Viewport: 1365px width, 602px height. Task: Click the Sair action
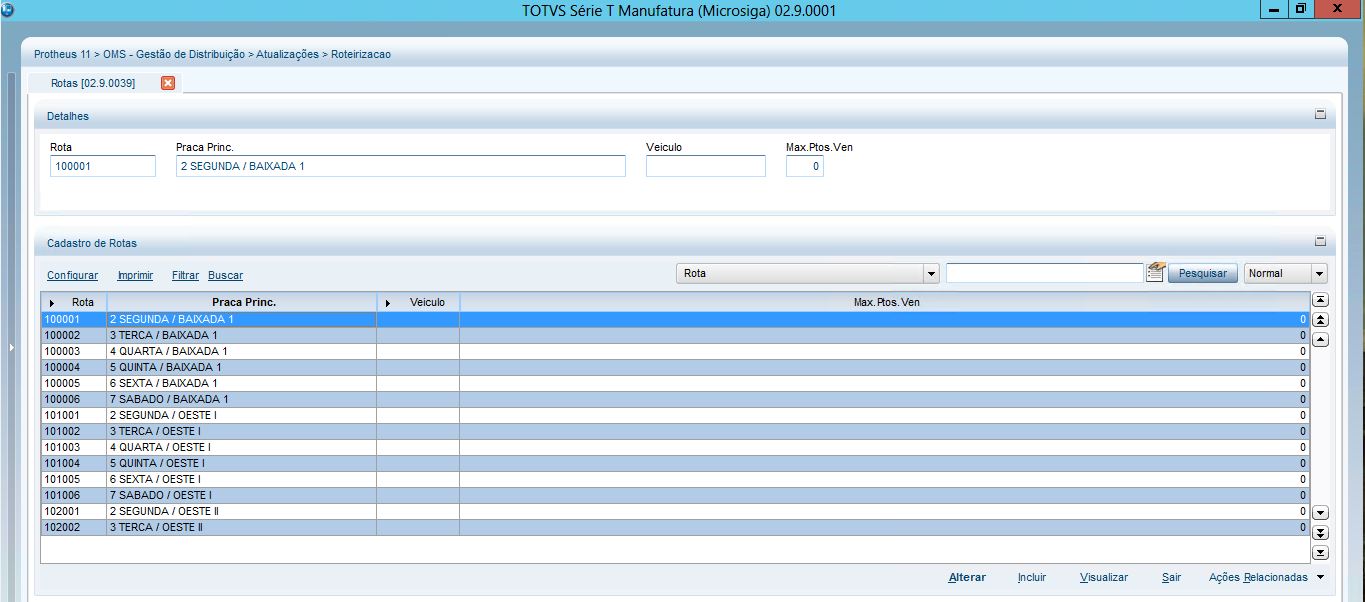click(x=1171, y=577)
